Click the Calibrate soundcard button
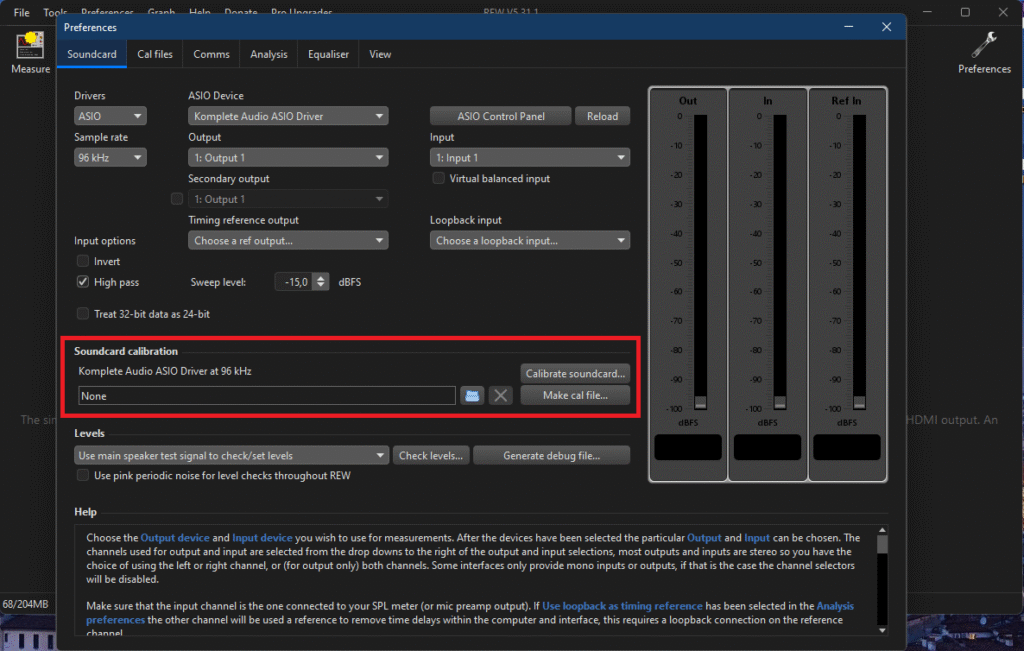Viewport: 1024px width, 651px height. point(576,373)
